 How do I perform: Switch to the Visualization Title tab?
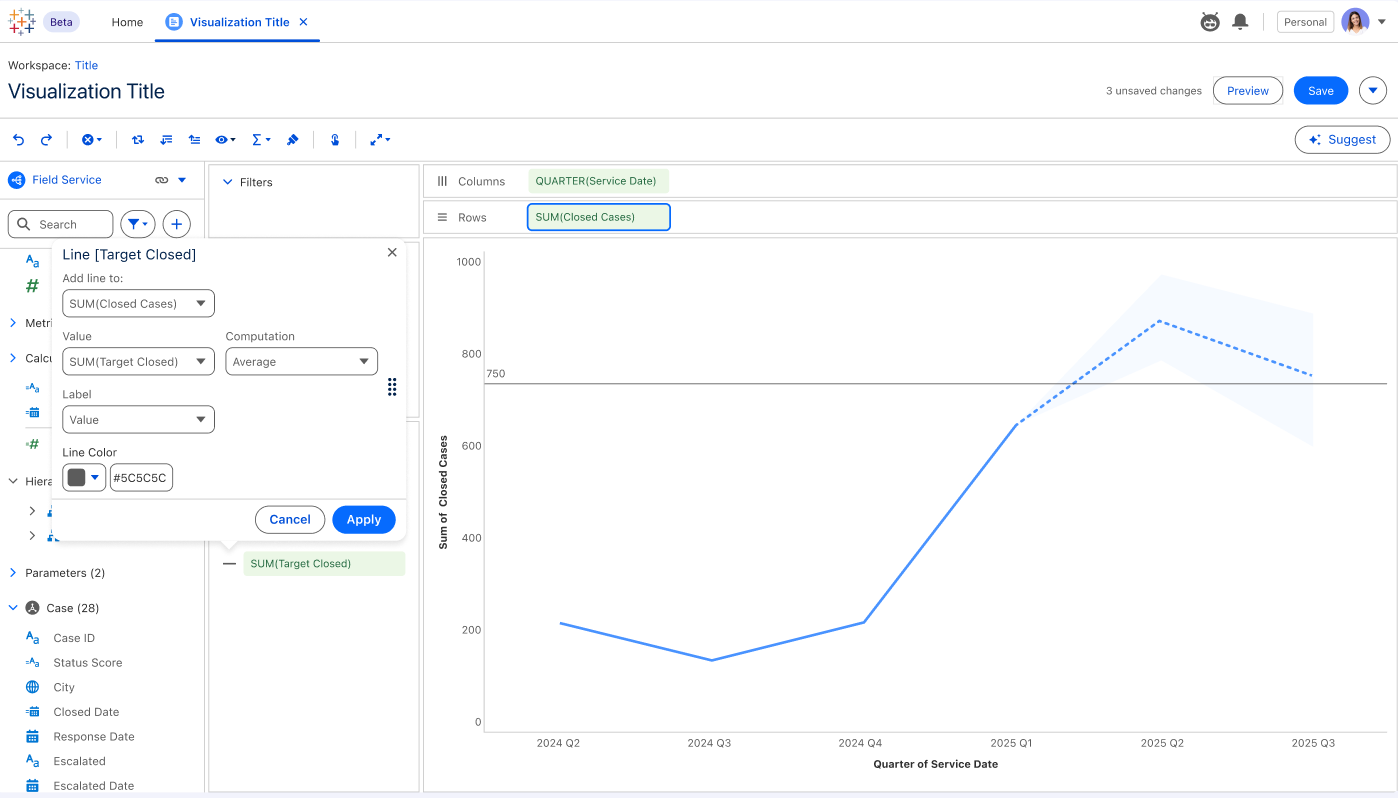point(238,22)
